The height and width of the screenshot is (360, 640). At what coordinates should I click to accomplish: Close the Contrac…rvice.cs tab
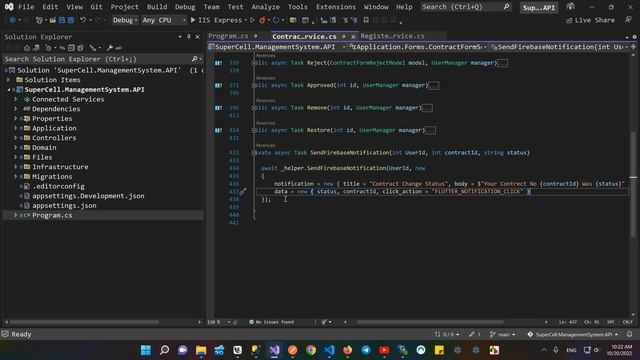(353, 37)
